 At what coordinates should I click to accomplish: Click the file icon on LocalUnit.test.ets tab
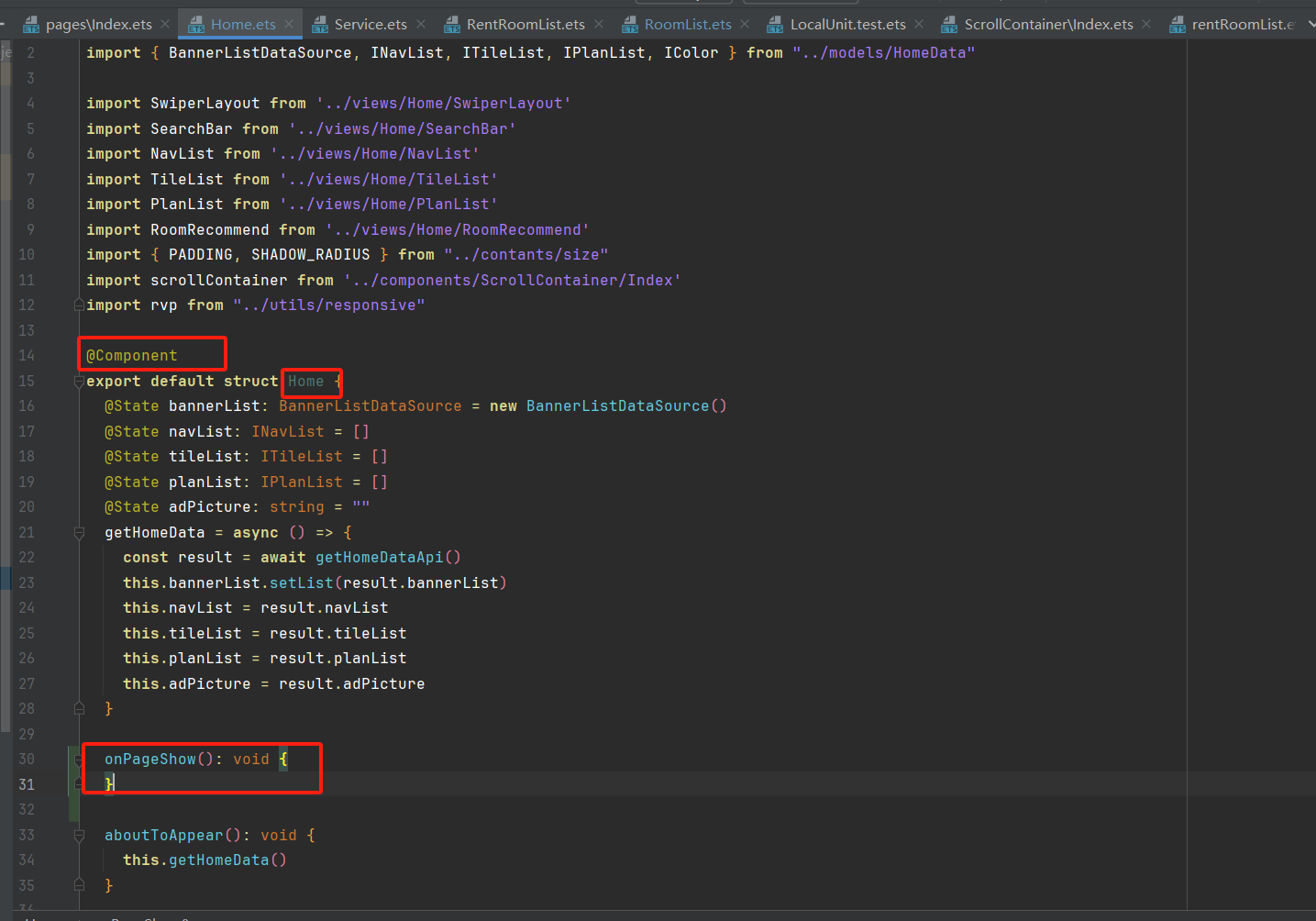(776, 25)
